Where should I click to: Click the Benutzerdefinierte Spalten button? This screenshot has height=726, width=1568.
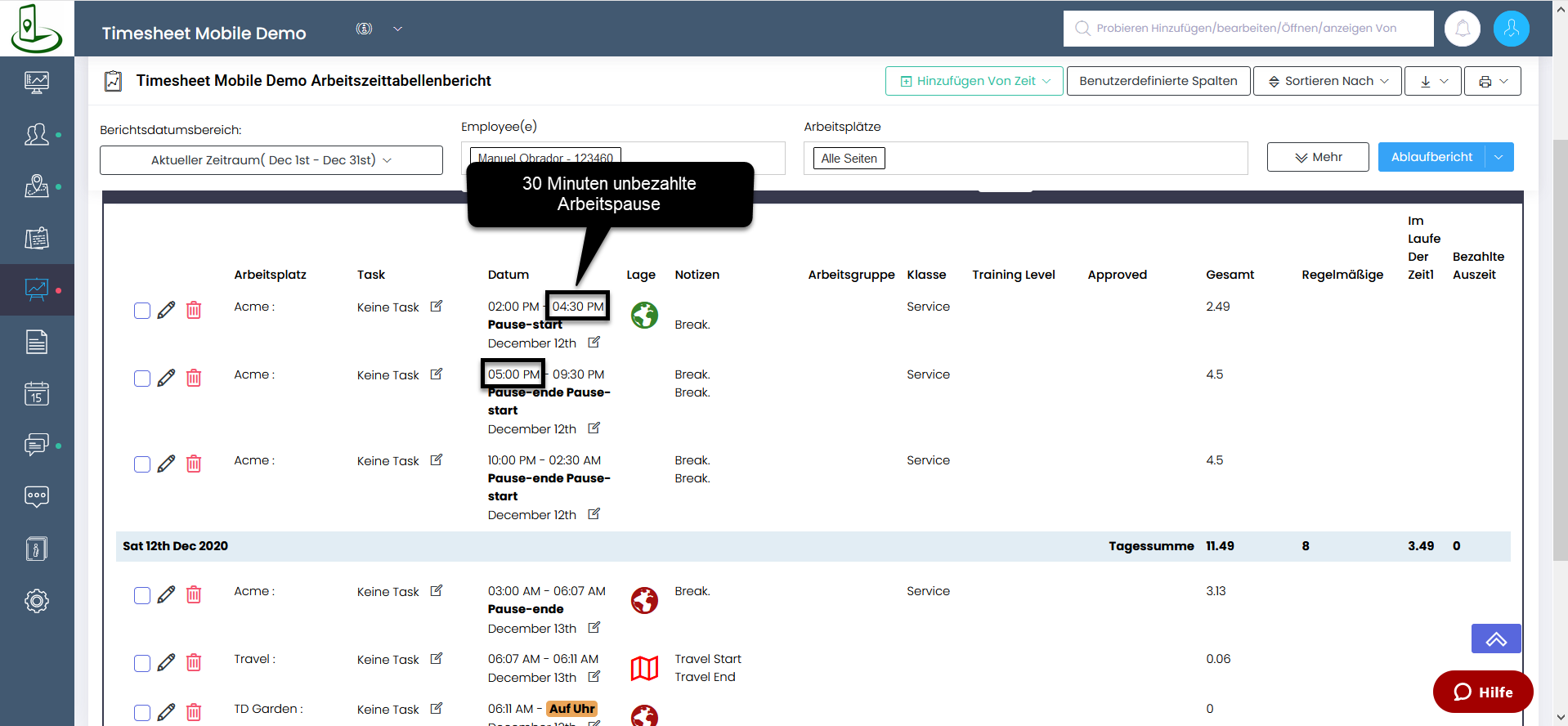tap(1158, 81)
